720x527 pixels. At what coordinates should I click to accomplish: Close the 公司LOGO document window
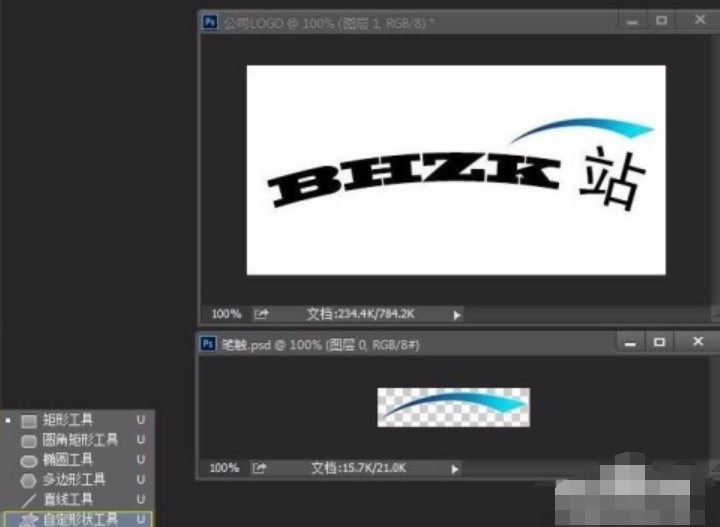pos(700,20)
